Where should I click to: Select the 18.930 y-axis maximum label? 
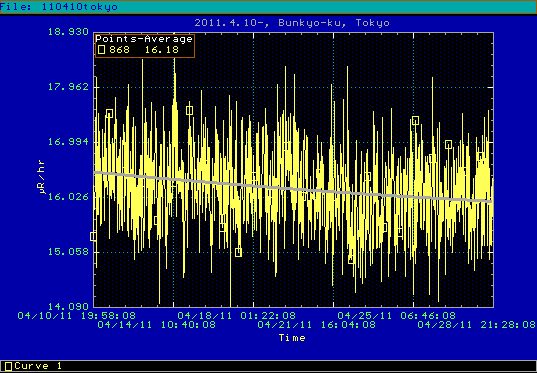68,33
